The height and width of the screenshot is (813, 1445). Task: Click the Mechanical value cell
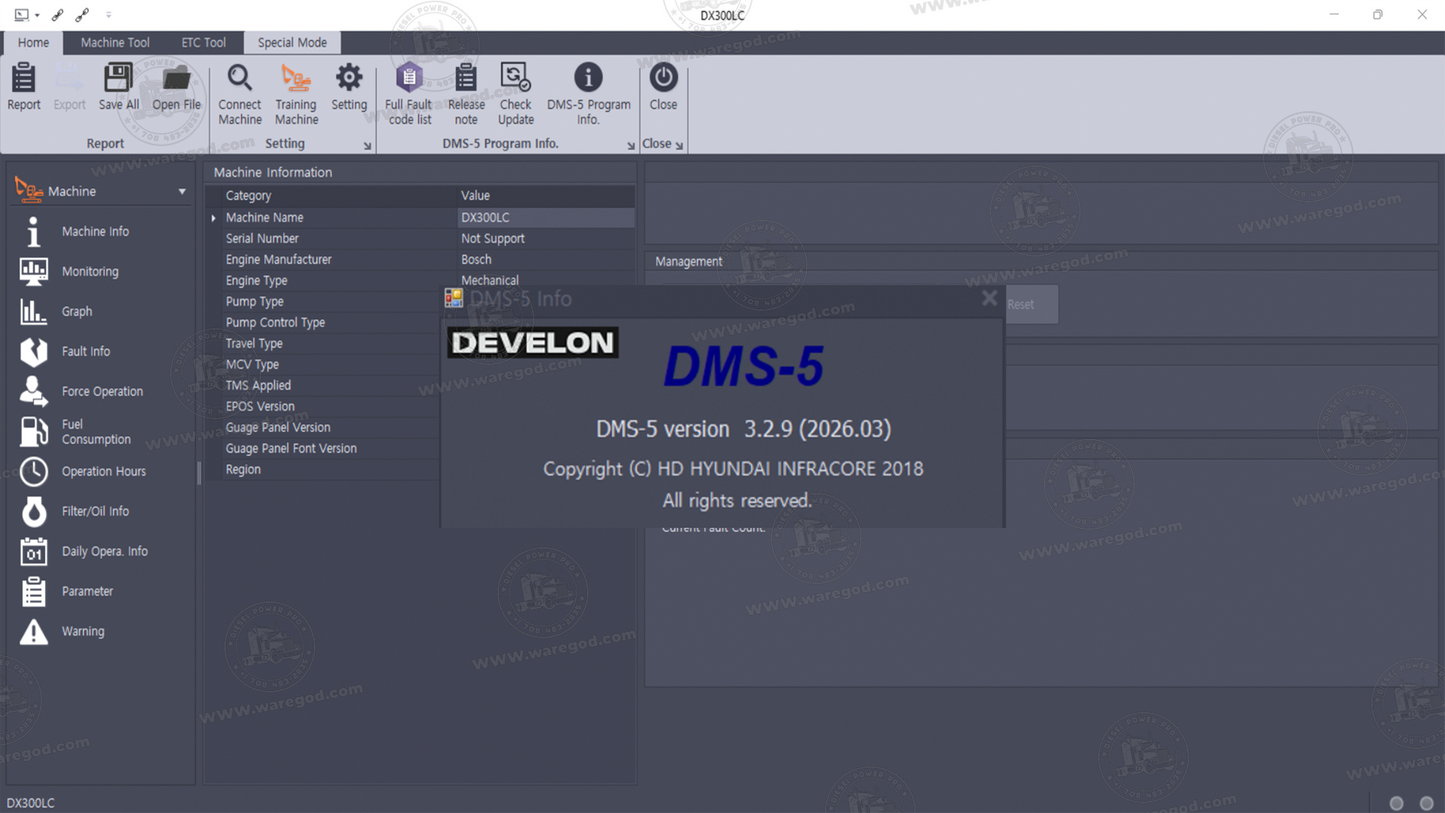pos(545,280)
